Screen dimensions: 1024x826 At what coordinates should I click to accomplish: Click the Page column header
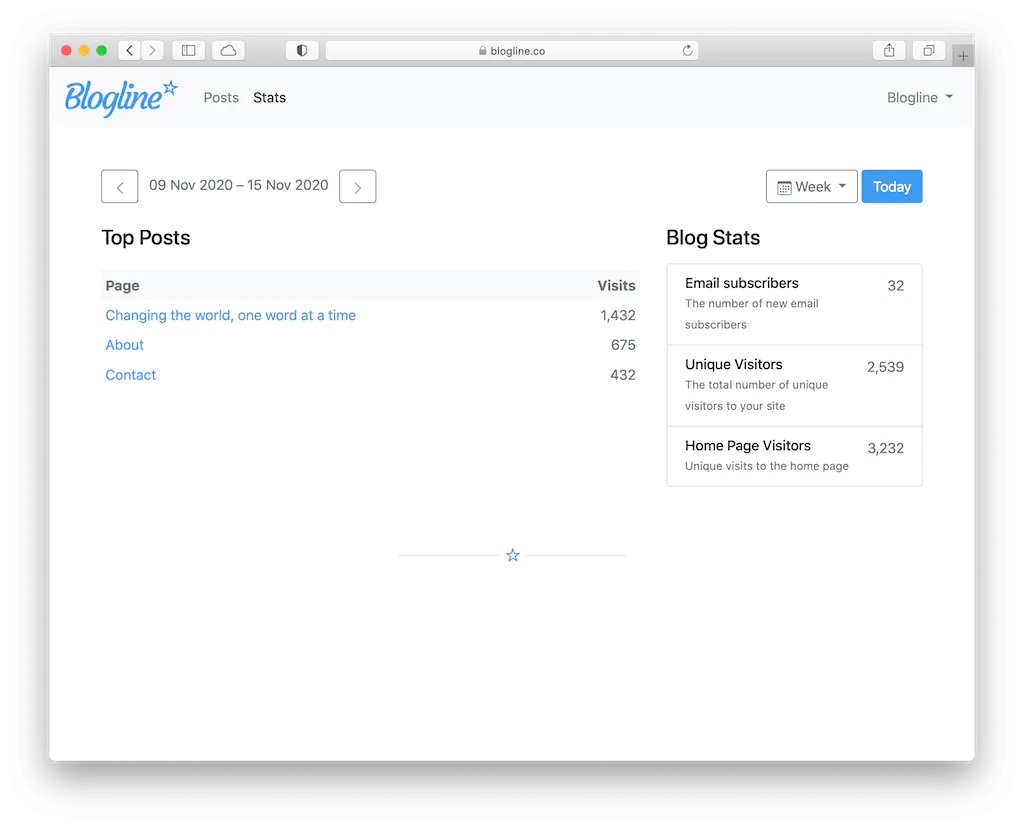tap(122, 285)
